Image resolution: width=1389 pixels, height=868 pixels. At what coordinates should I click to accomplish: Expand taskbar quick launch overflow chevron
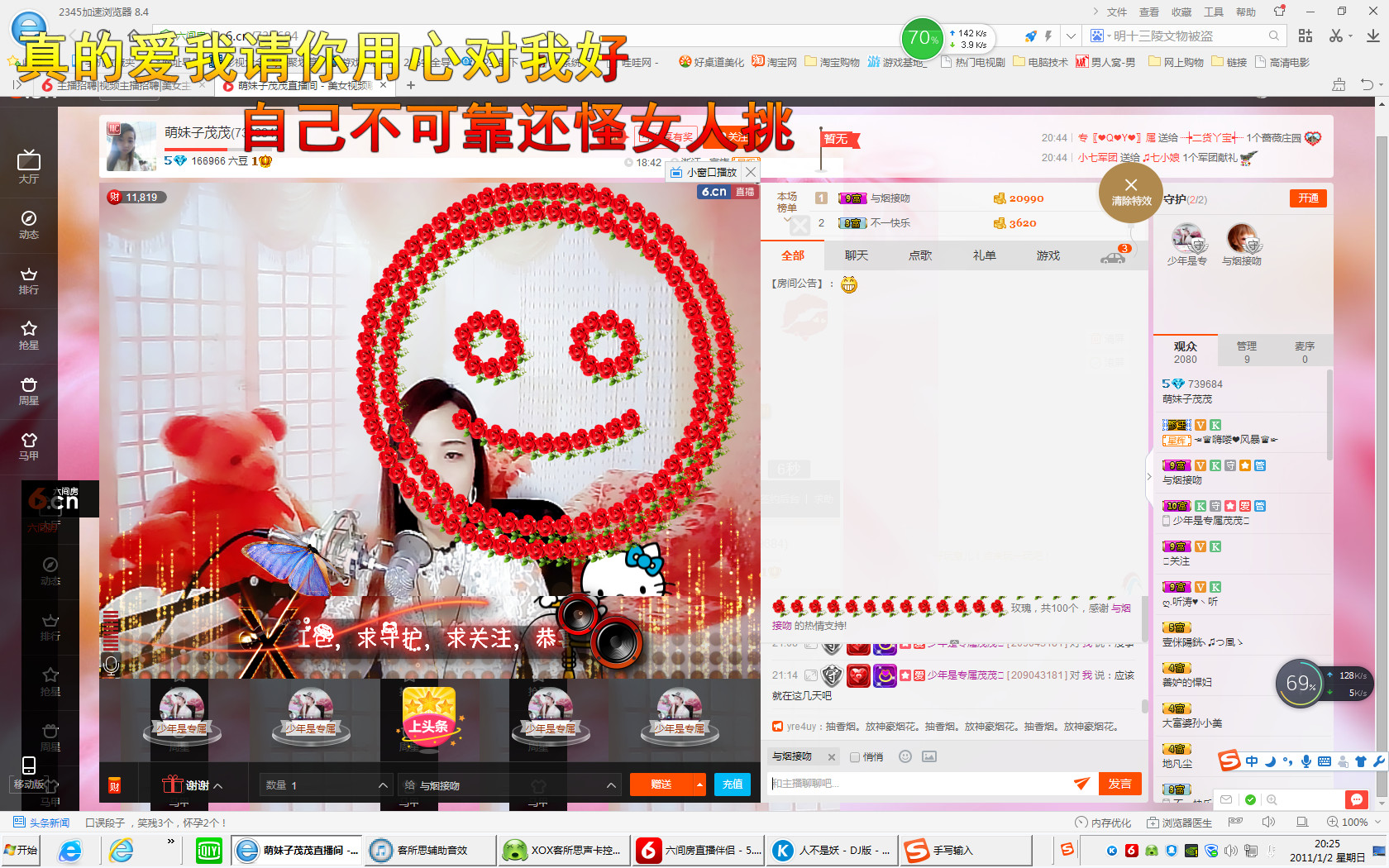[x=171, y=842]
